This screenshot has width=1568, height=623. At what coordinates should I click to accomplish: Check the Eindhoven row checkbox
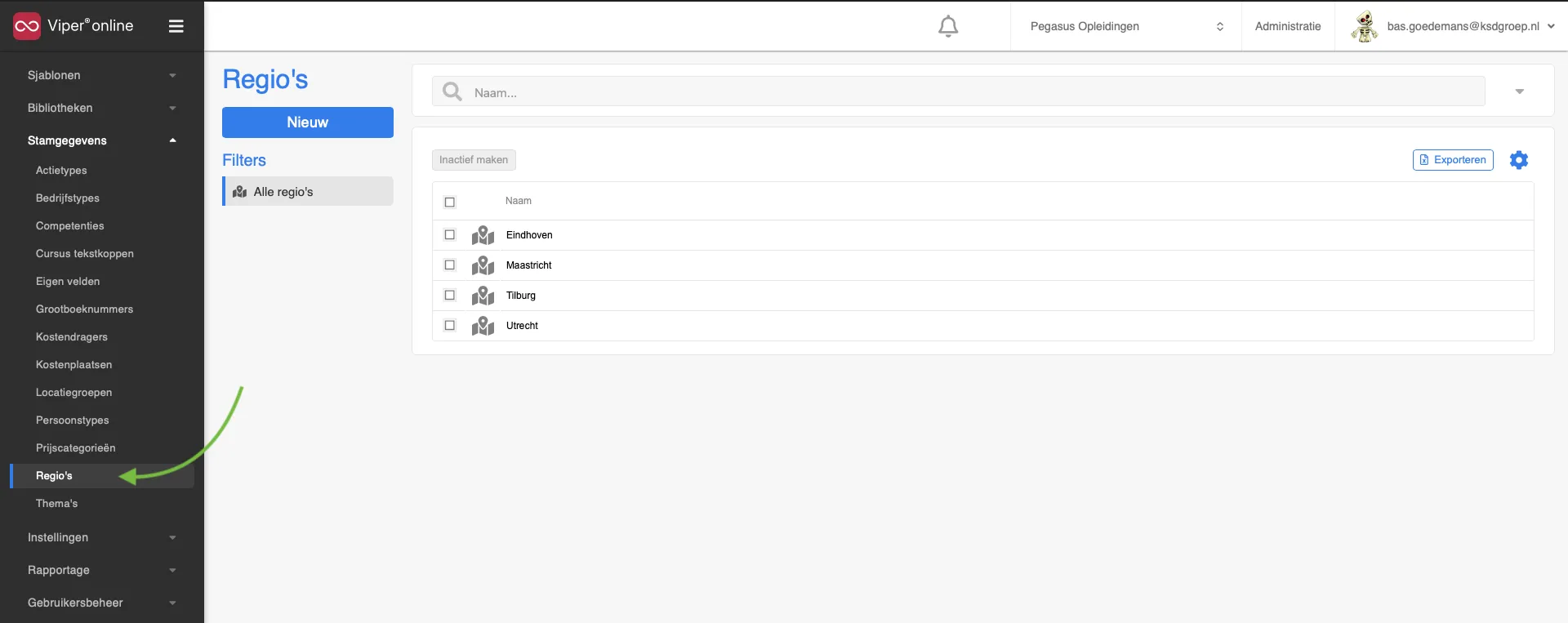tap(449, 234)
